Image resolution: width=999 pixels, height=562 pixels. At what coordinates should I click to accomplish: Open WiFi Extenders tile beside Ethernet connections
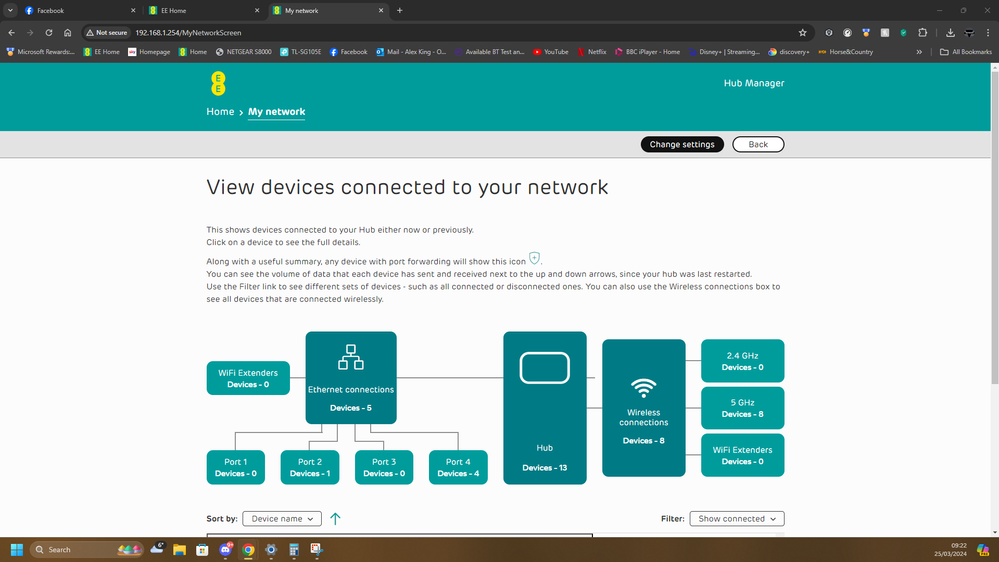click(248, 378)
